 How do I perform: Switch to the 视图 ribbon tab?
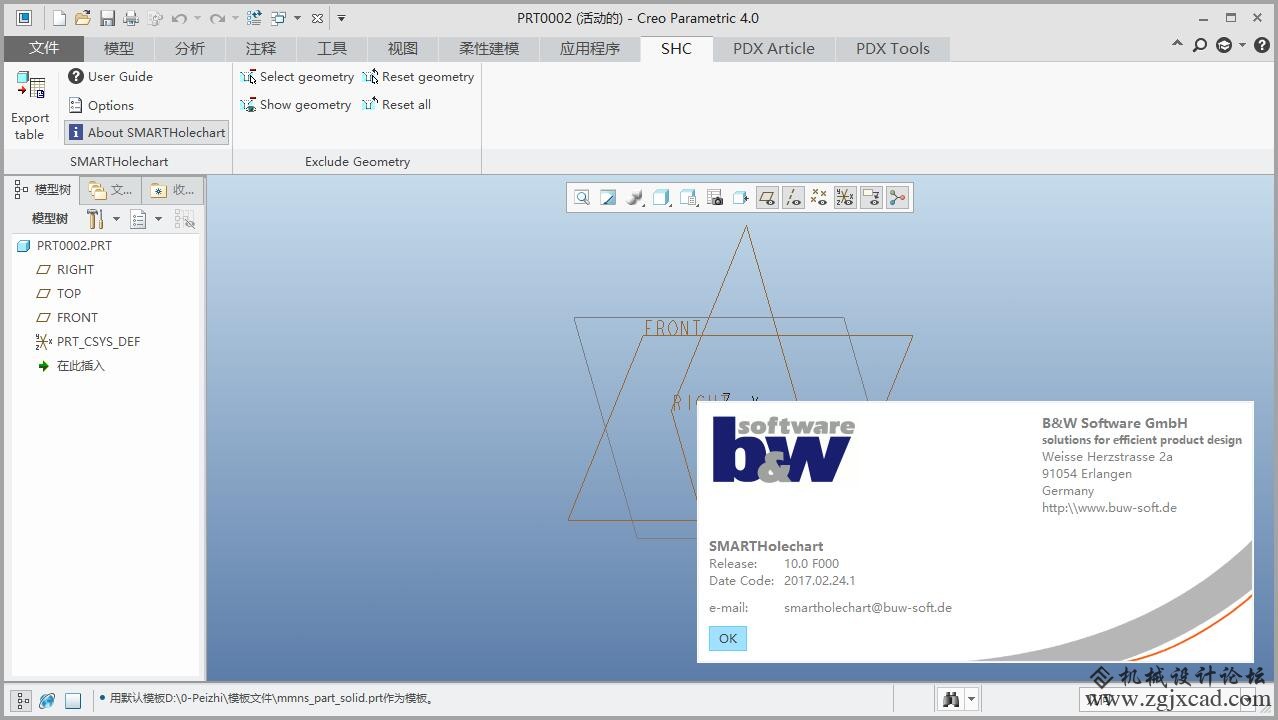pyautogui.click(x=403, y=48)
